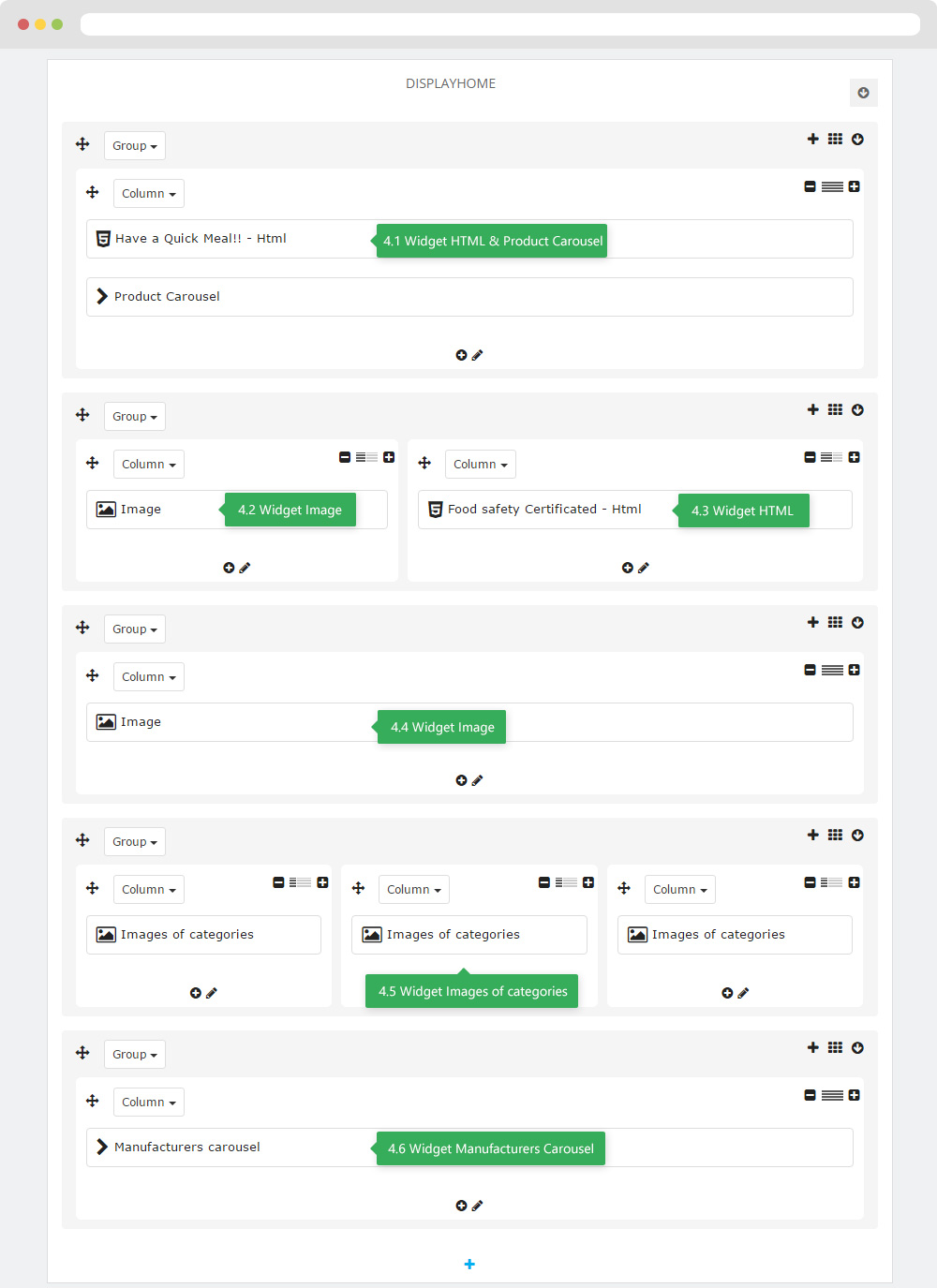Click circled arrow icon of third group
The width and height of the screenshot is (937, 1288).
(857, 623)
